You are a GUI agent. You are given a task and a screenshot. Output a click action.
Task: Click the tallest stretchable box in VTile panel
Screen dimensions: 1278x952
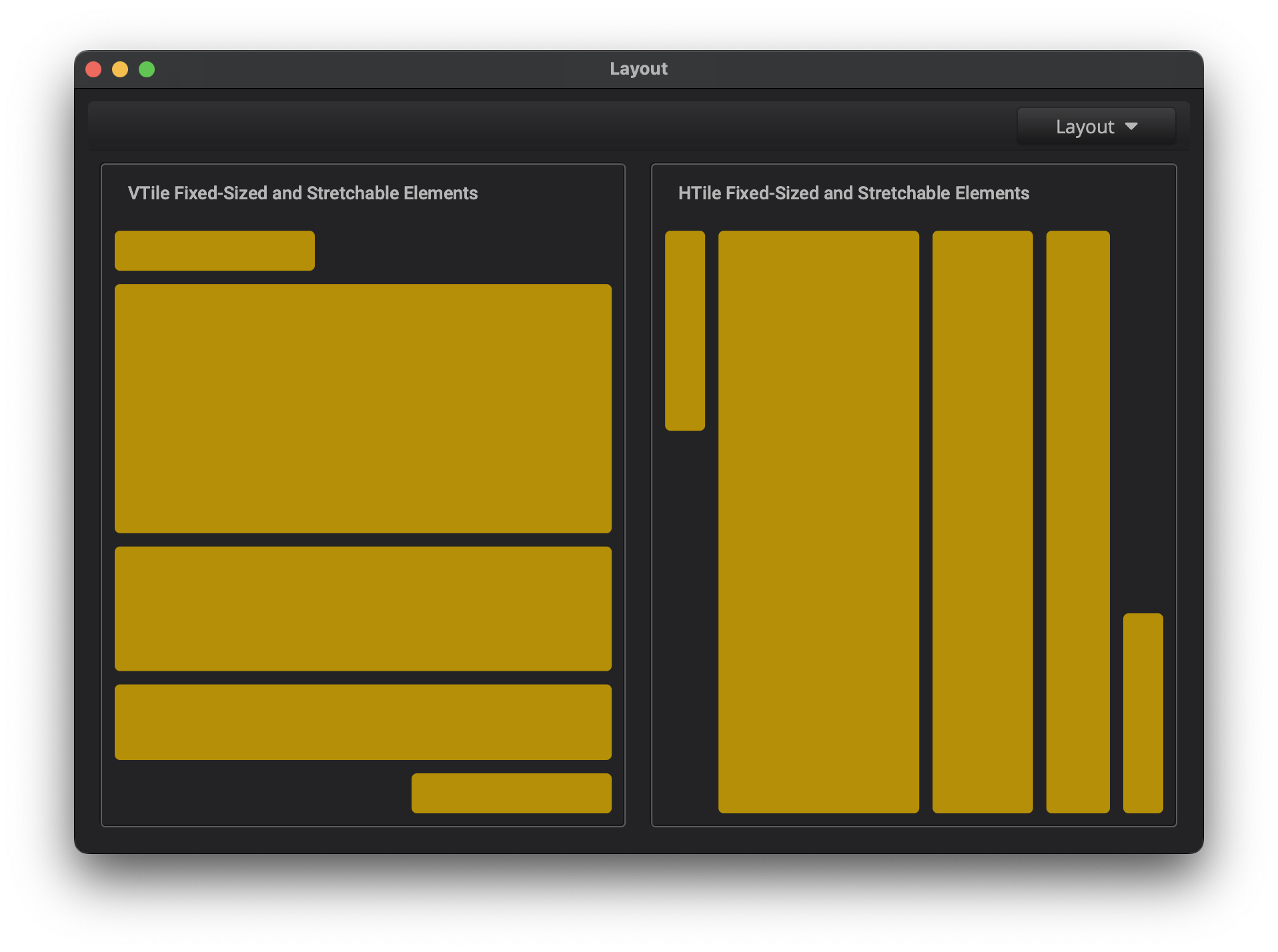[363, 409]
